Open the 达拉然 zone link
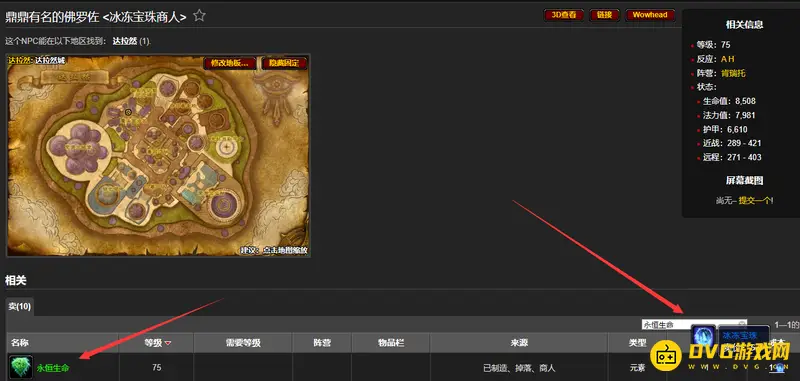 124,41
